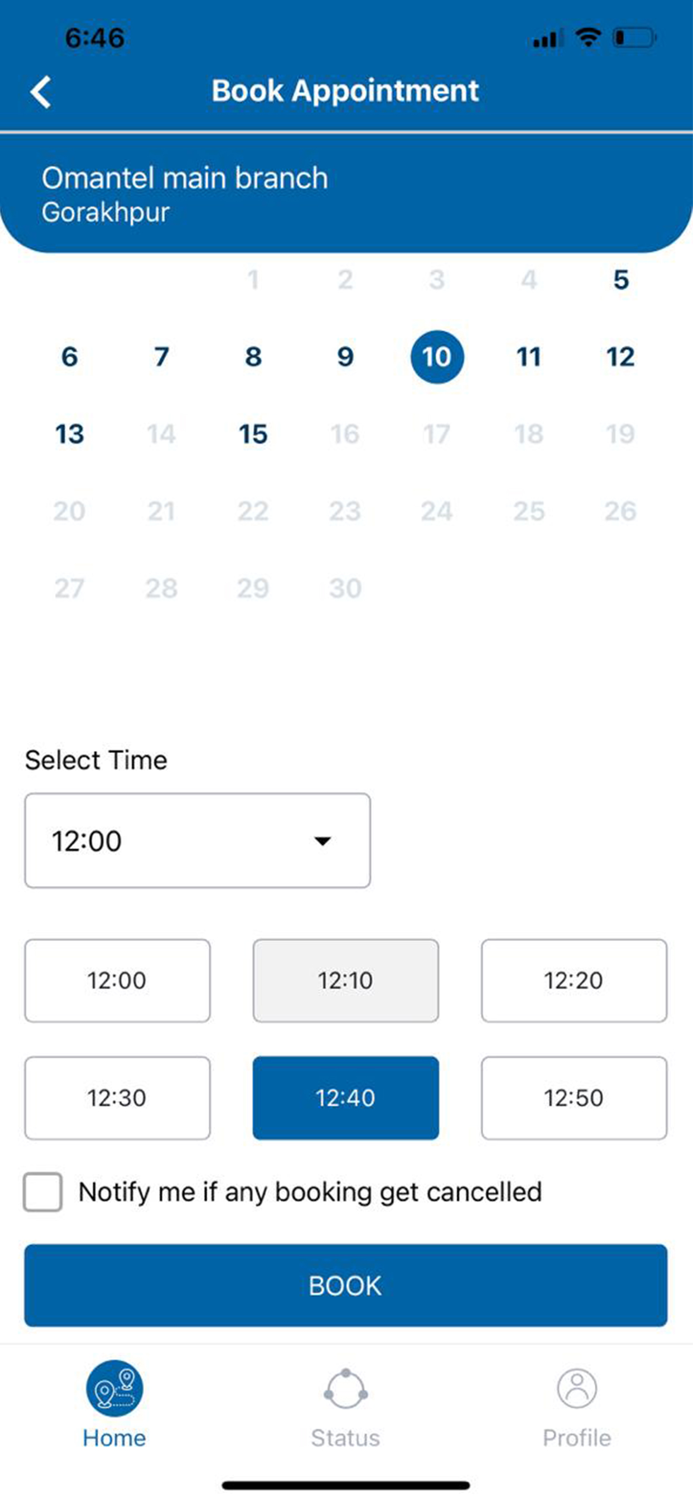Image resolution: width=693 pixels, height=1500 pixels.
Task: Pick date 7 on the calendar
Action: 161,357
